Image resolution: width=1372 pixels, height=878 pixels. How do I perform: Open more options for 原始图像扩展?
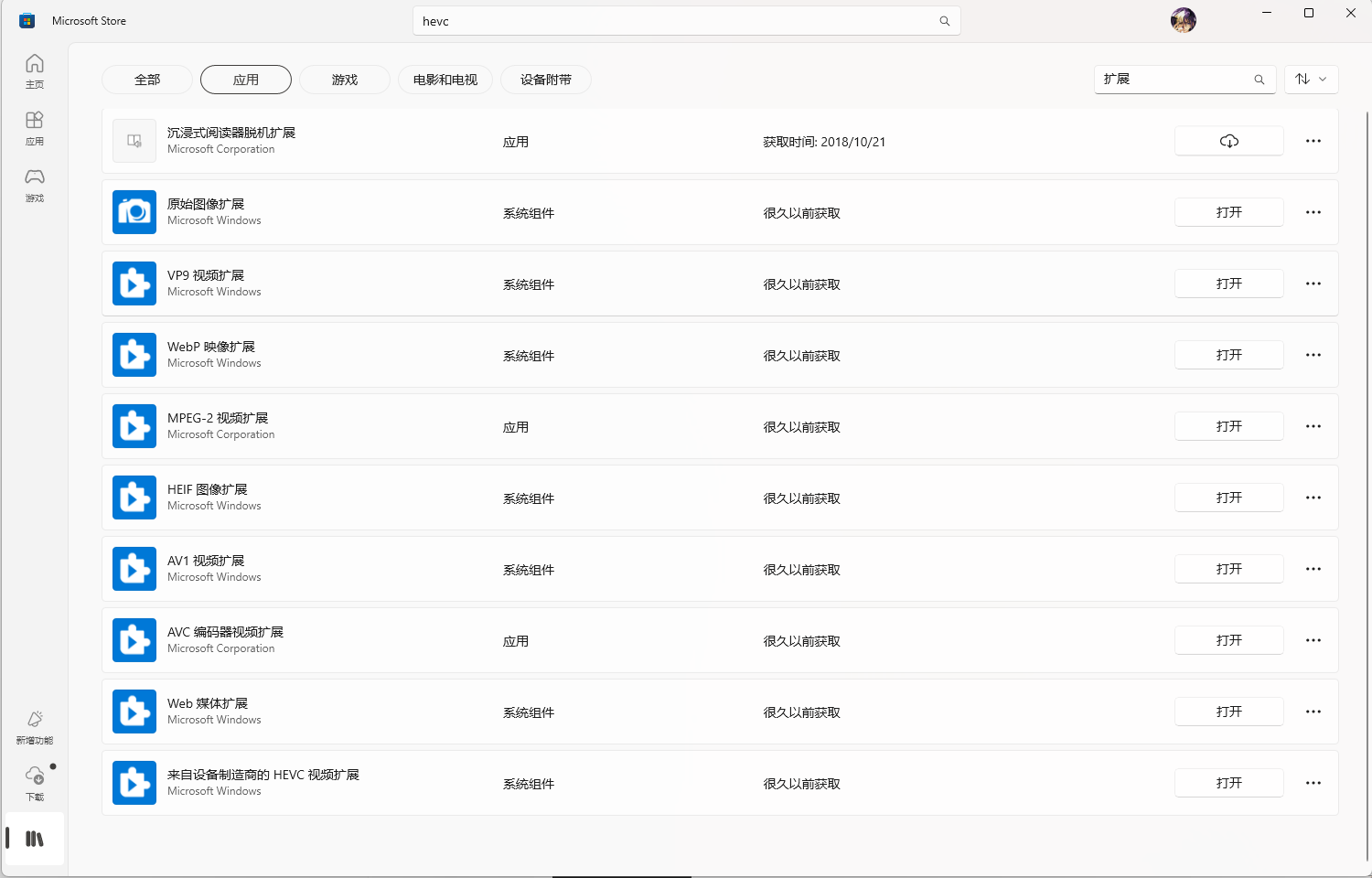[x=1313, y=212]
